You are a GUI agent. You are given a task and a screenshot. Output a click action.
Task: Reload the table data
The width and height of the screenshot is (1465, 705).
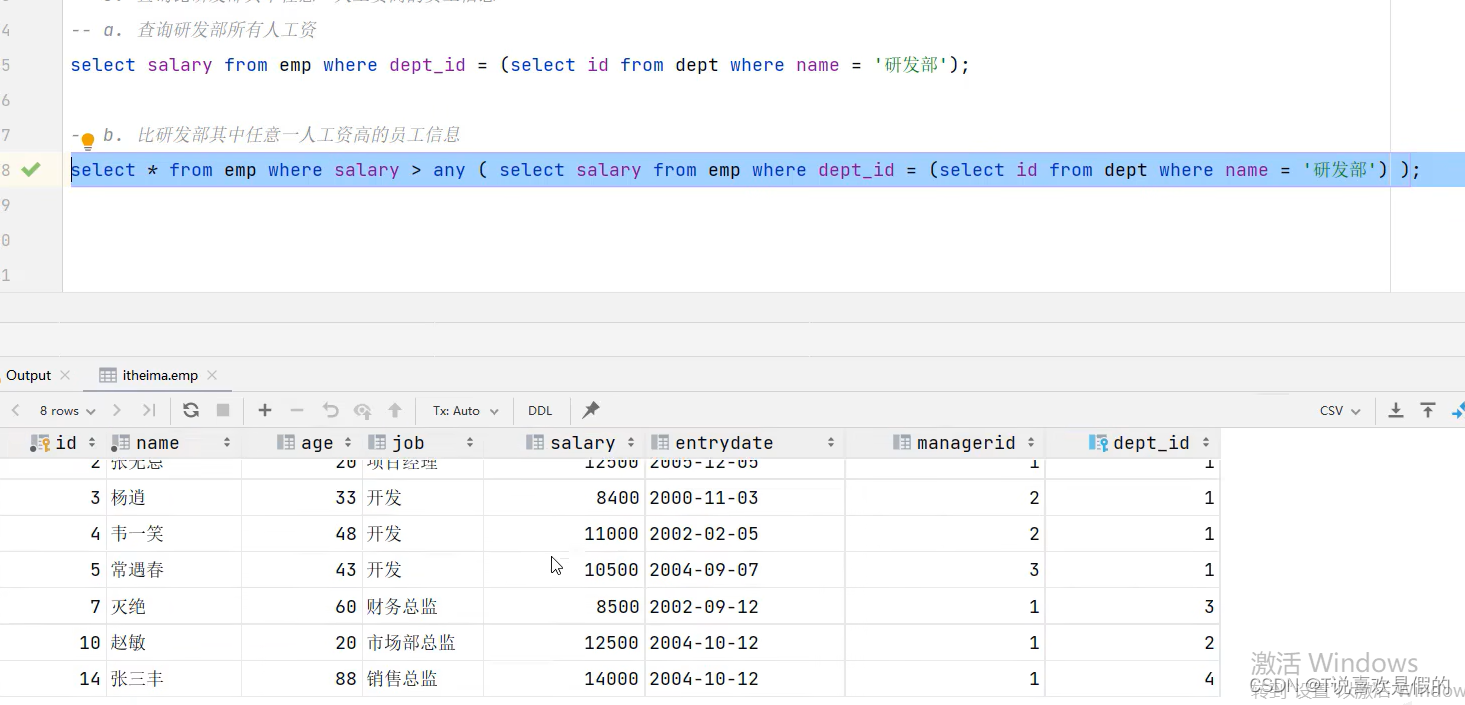(x=191, y=410)
